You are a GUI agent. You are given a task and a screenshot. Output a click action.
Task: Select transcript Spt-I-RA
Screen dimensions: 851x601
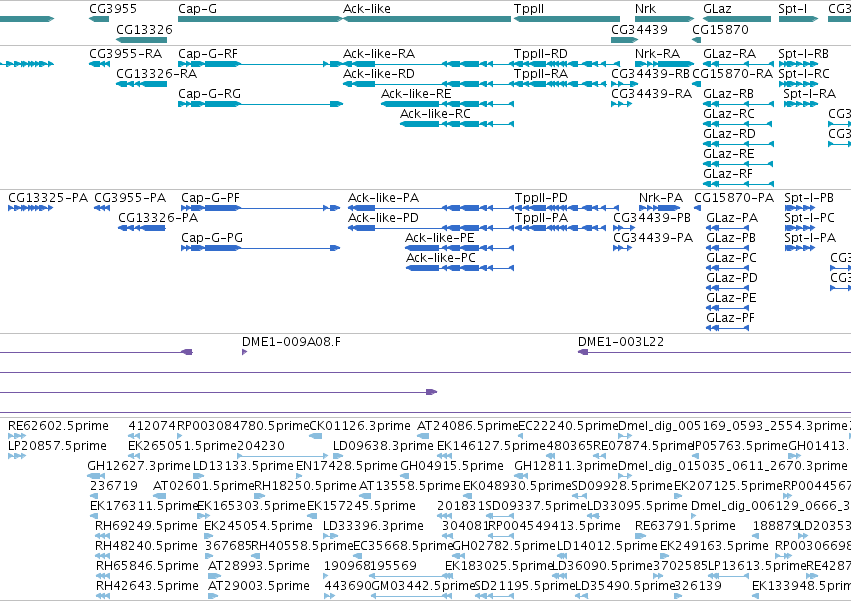point(809,94)
